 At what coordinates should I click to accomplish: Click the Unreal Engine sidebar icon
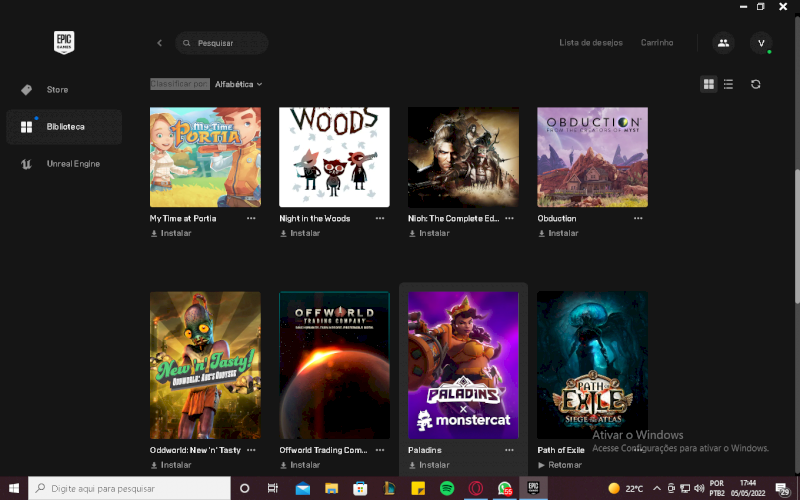[26, 164]
